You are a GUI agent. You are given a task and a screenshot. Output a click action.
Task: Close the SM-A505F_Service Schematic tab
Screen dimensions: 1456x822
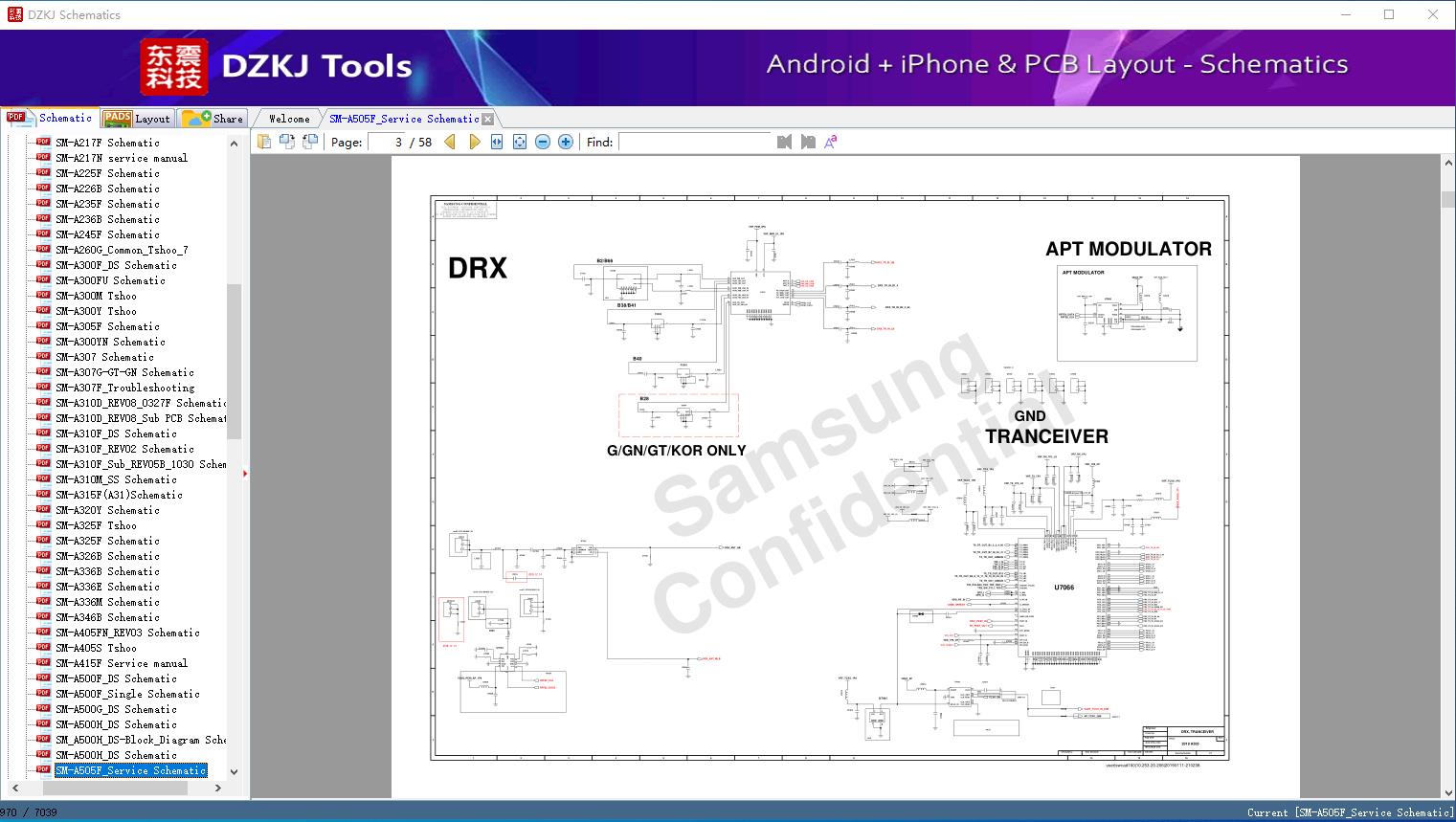tap(488, 119)
